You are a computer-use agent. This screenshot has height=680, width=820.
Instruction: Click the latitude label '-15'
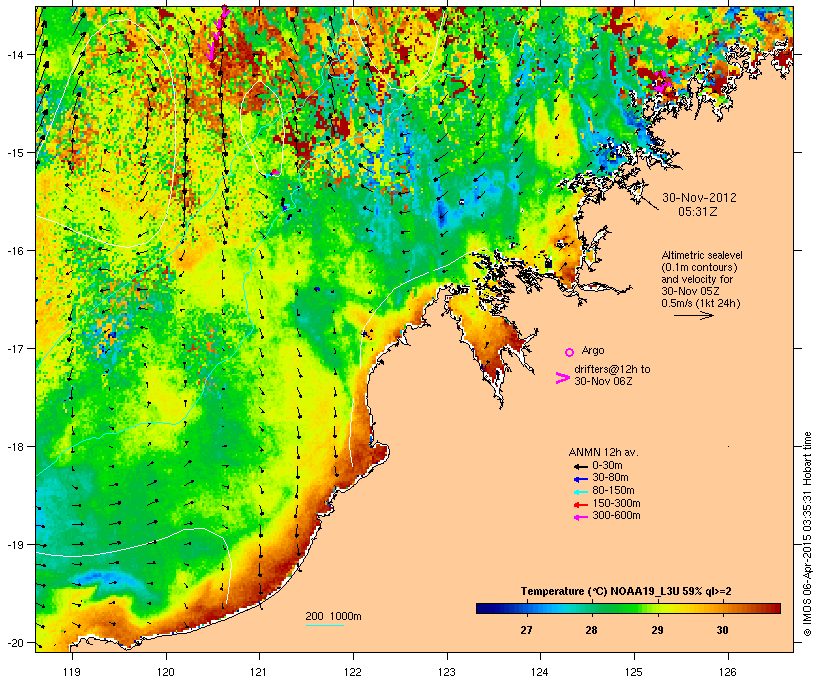tap(14, 153)
